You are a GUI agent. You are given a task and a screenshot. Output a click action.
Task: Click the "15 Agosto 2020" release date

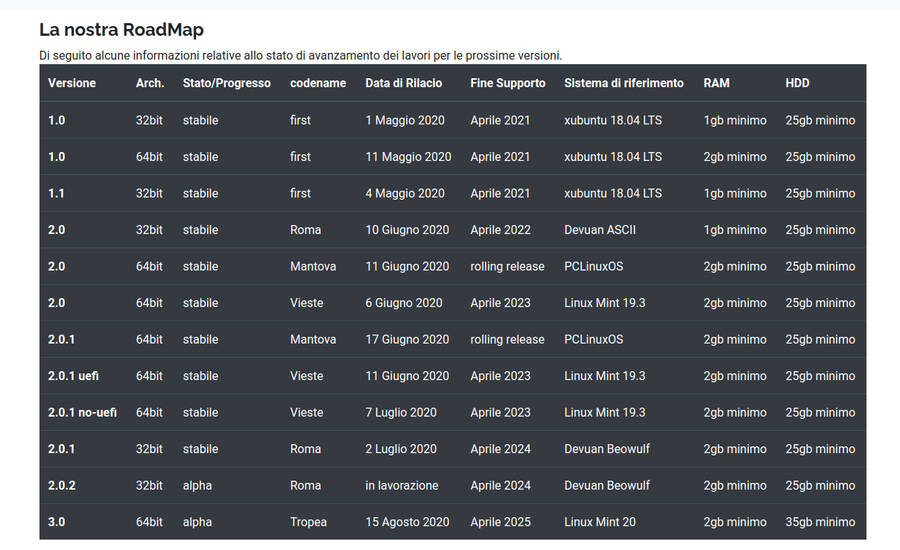coord(408,522)
